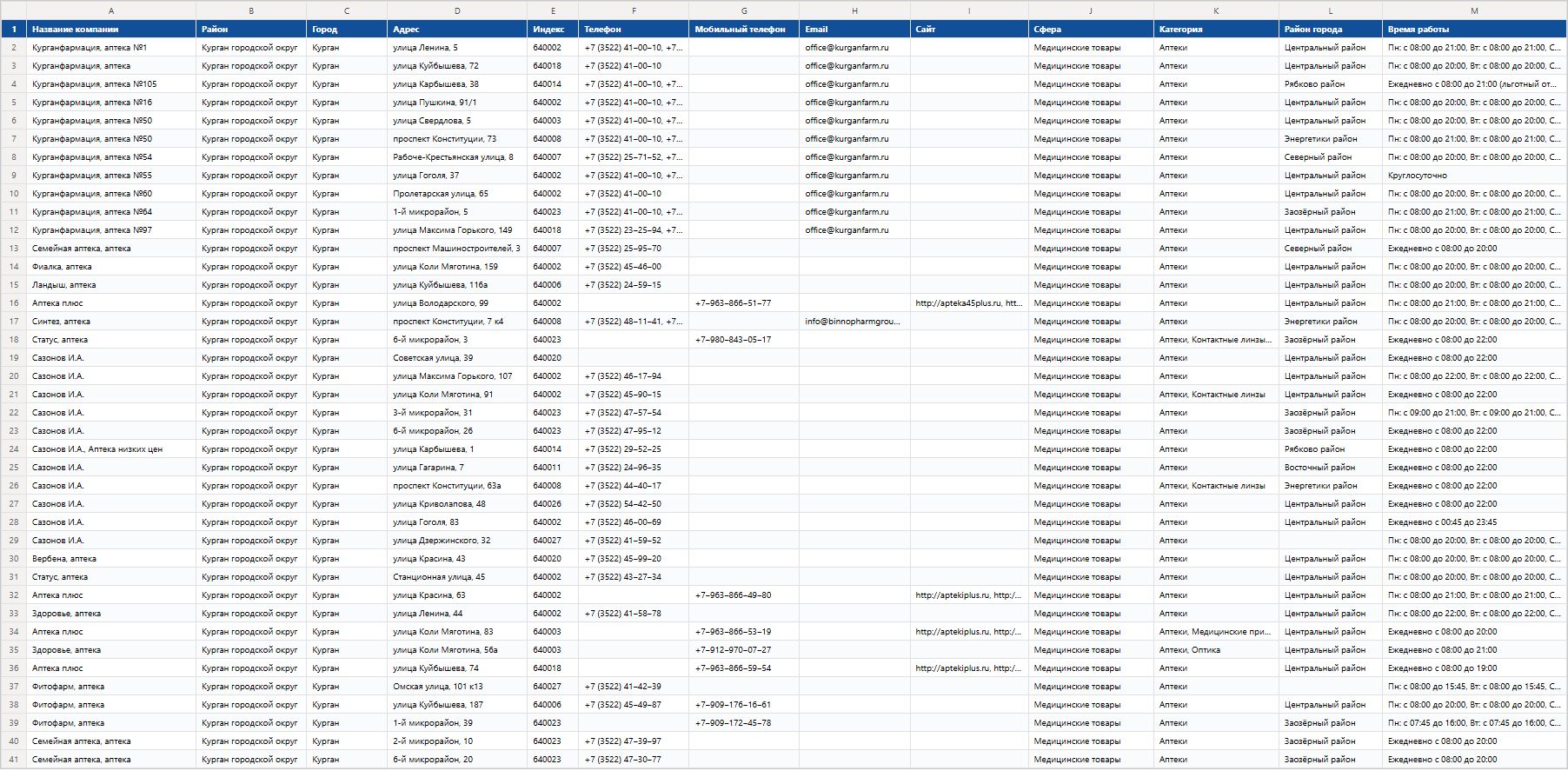
Task: Select mobile number '+7–909–176–16–61'
Action: point(744,705)
